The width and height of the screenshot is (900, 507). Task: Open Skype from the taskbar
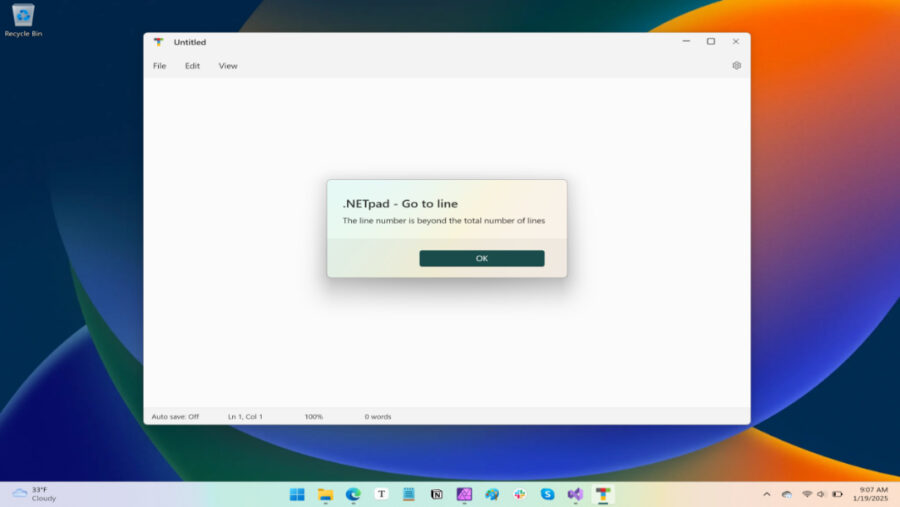point(548,494)
